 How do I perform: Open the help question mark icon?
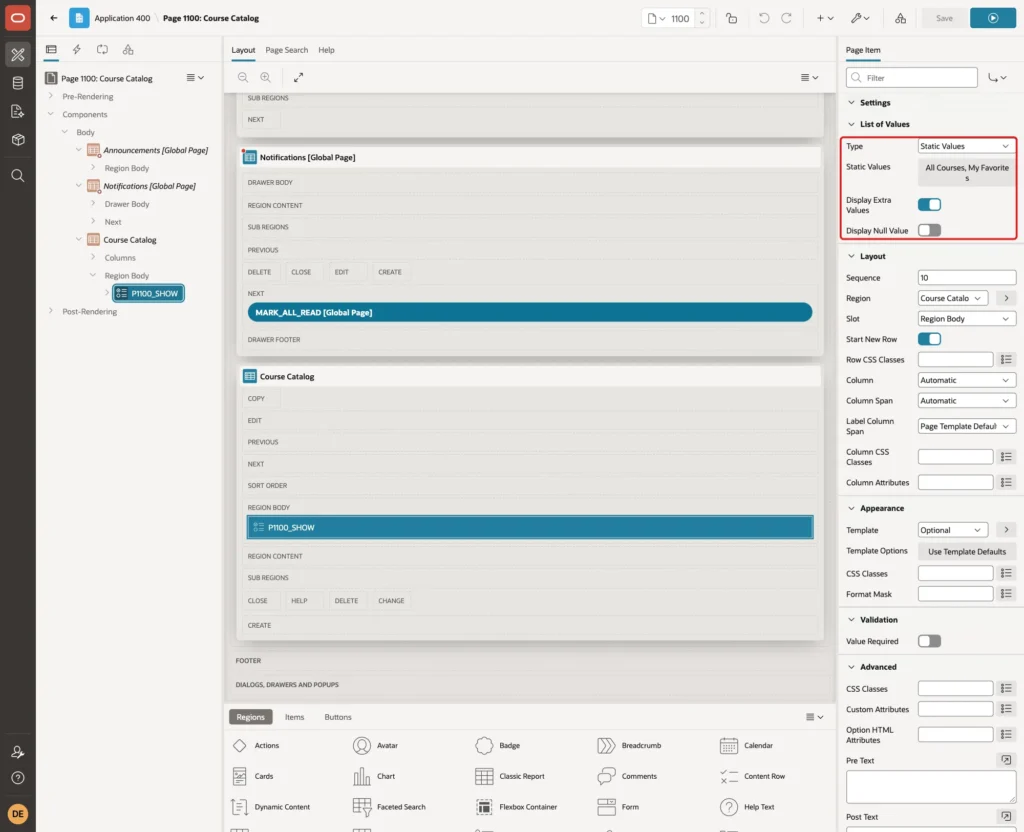[x=18, y=778]
